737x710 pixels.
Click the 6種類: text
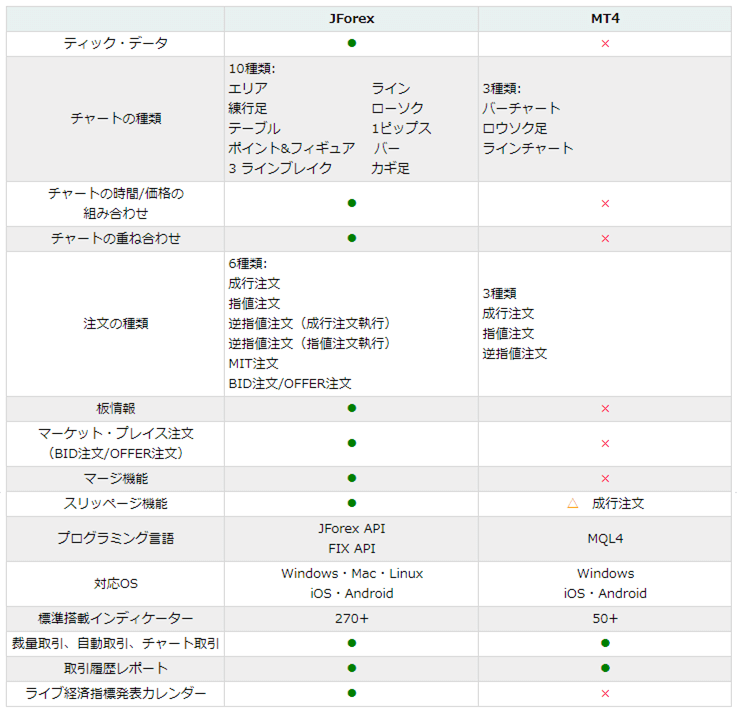click(248, 264)
